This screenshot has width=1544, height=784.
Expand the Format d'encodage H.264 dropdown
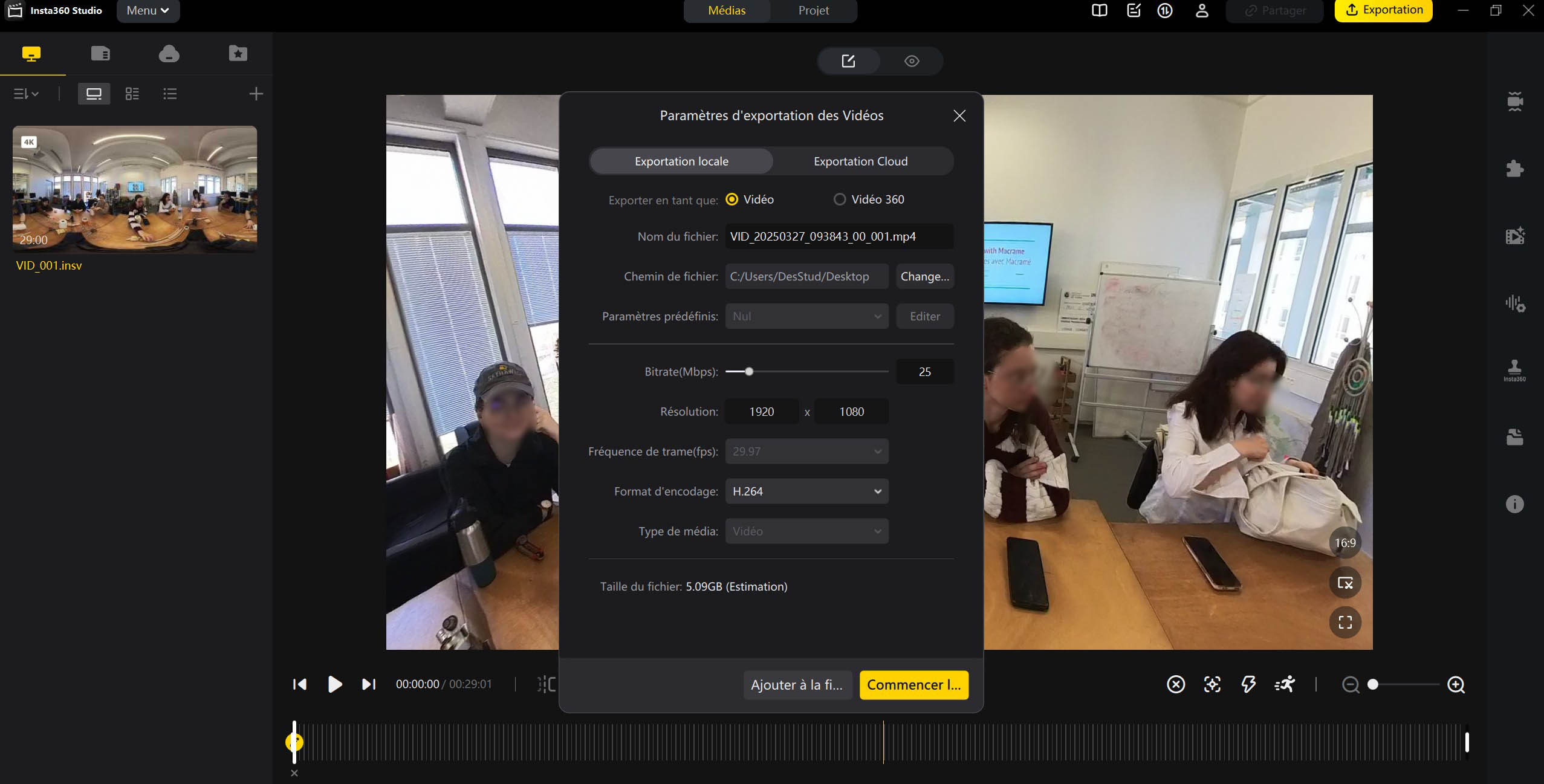coord(806,491)
